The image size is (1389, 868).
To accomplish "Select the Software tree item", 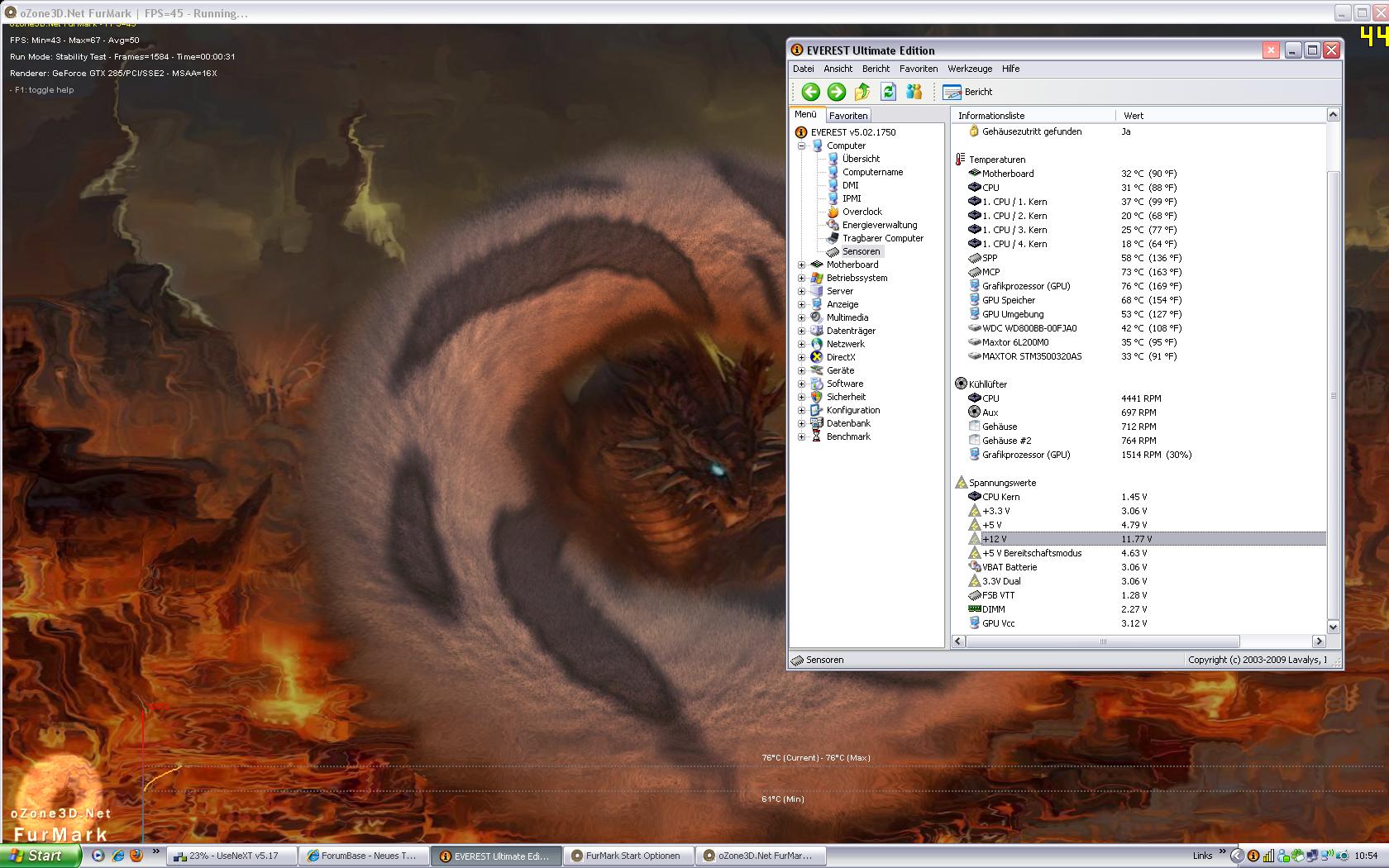I will (845, 384).
